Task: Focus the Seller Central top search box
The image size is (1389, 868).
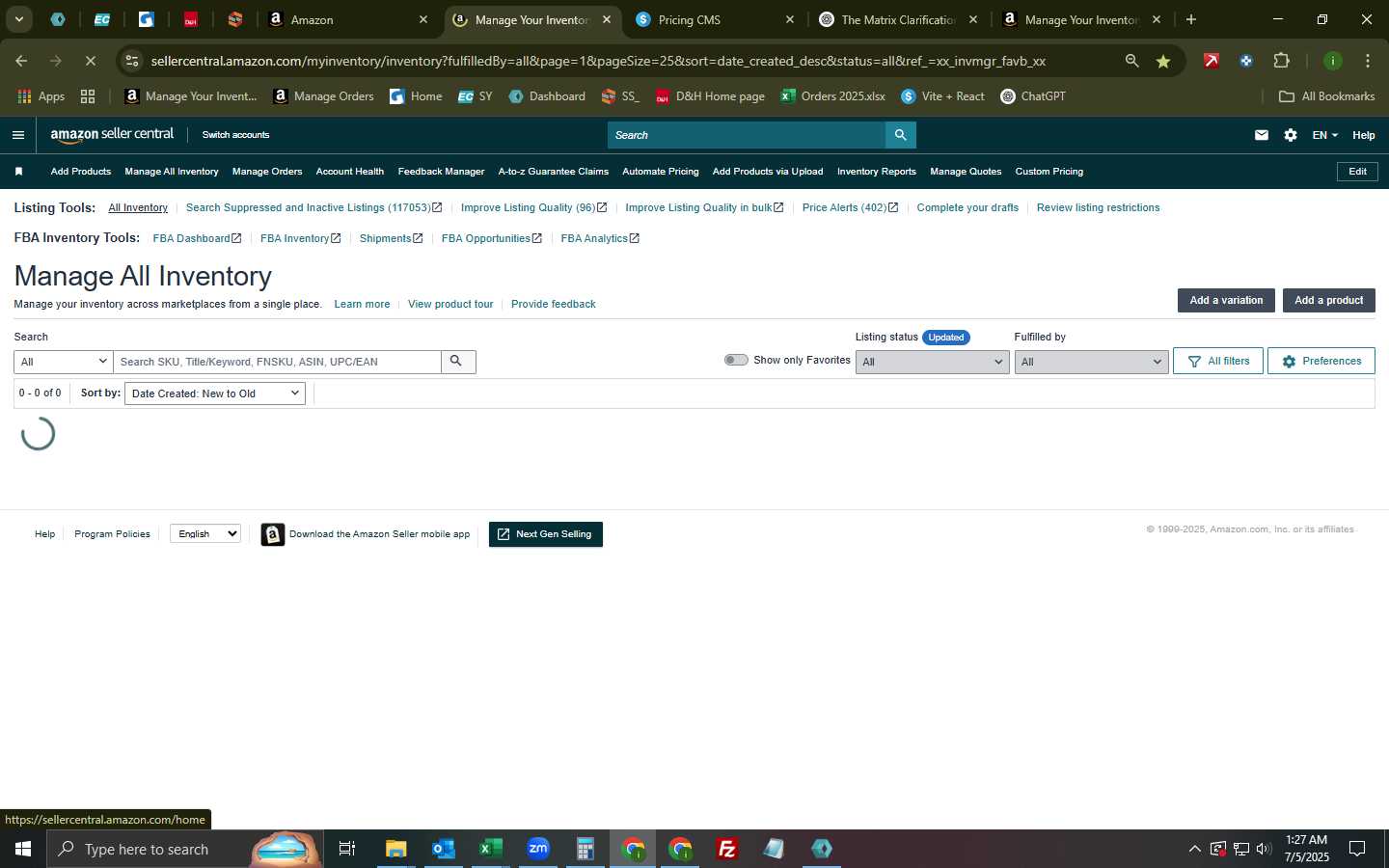Action: click(747, 135)
